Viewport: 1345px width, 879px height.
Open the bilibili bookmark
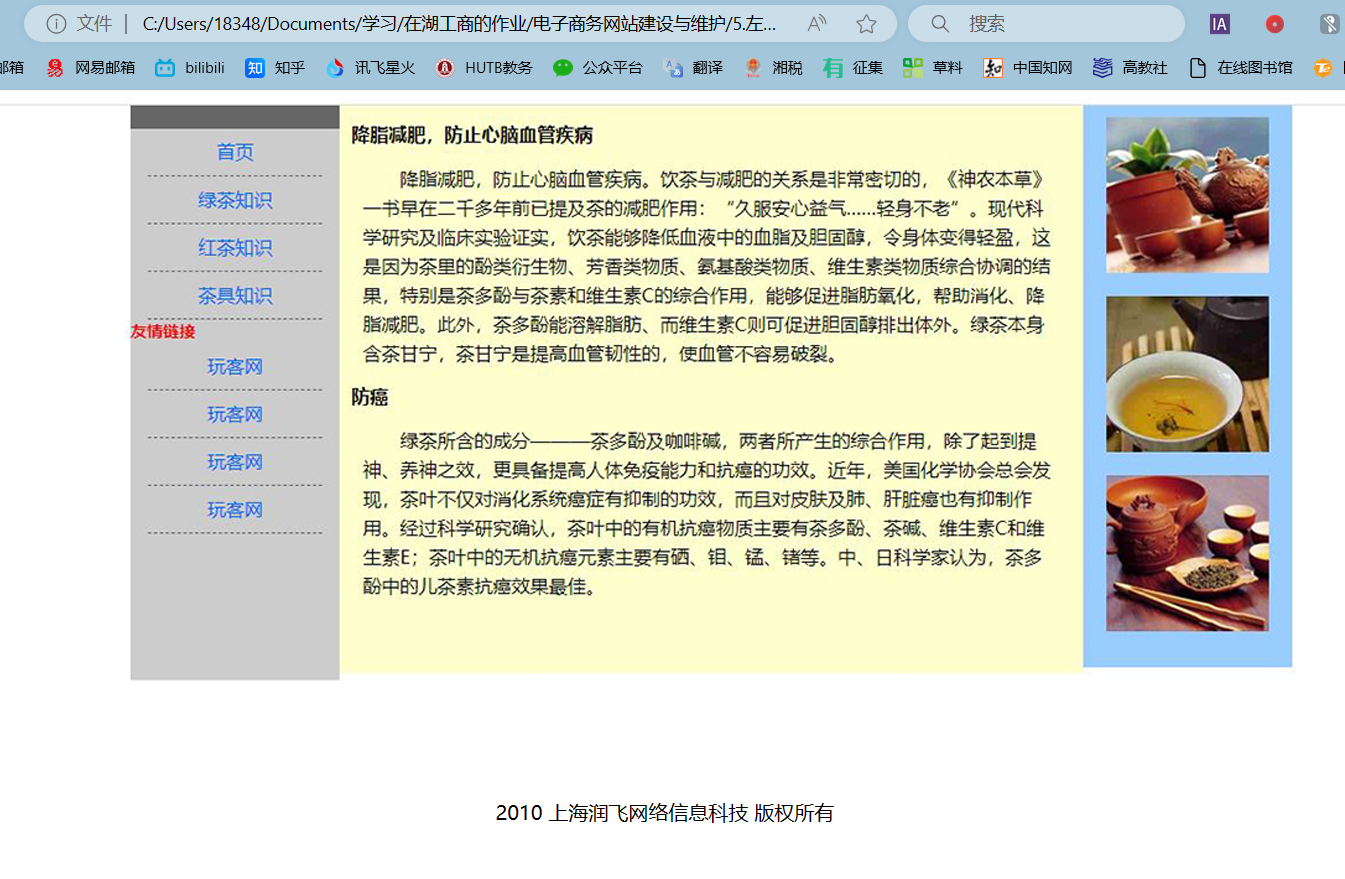(190, 68)
